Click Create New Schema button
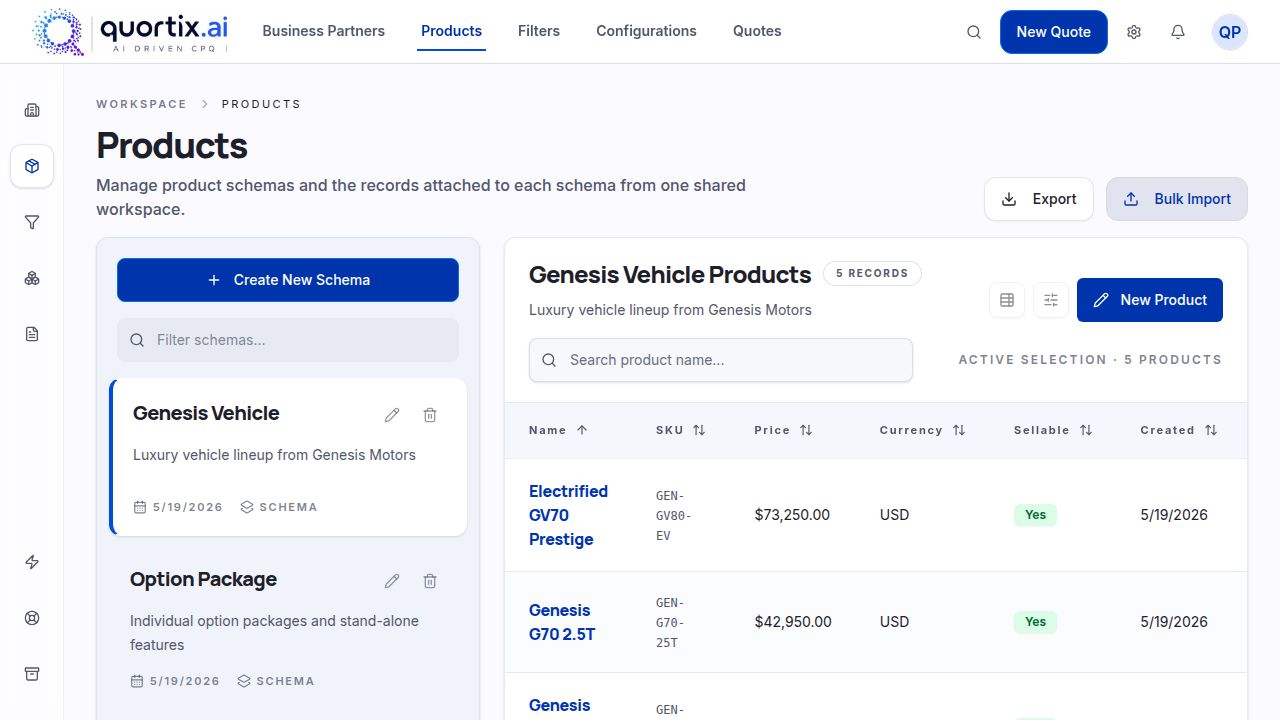The width and height of the screenshot is (1280, 720). point(288,280)
